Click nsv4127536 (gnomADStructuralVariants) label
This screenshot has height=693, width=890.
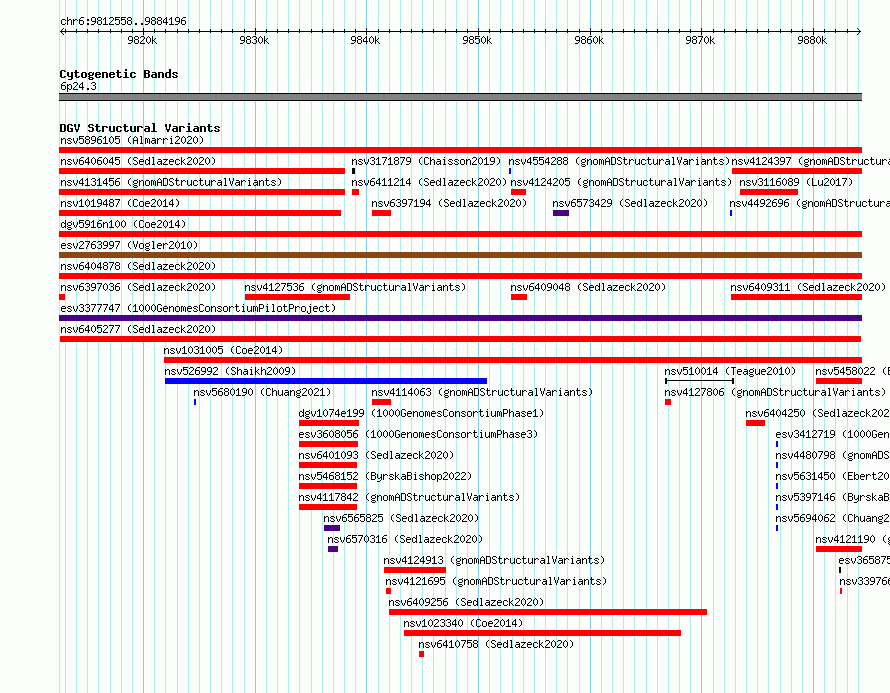coord(355,287)
